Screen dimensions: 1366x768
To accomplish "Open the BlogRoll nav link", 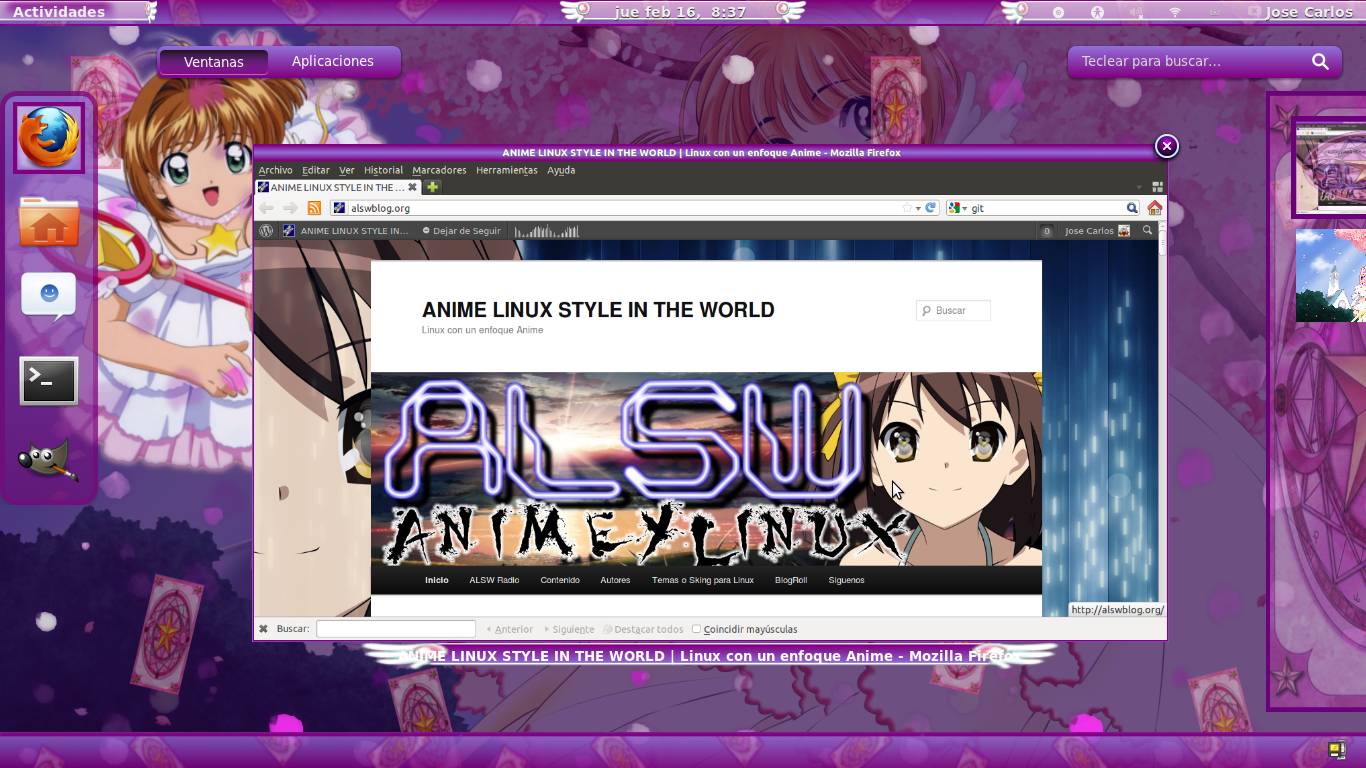I will pos(791,580).
